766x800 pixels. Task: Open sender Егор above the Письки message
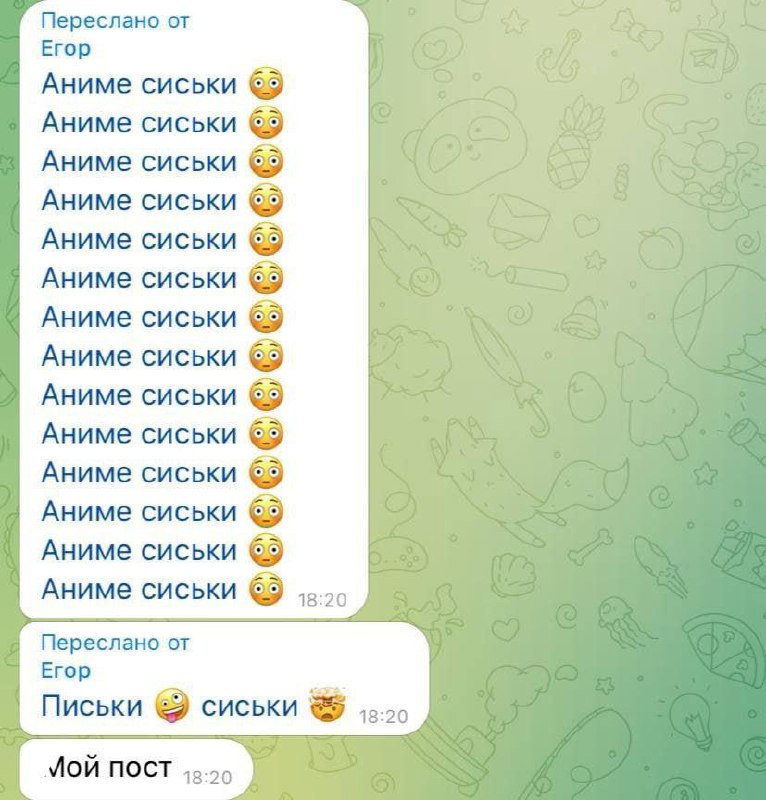point(66,670)
